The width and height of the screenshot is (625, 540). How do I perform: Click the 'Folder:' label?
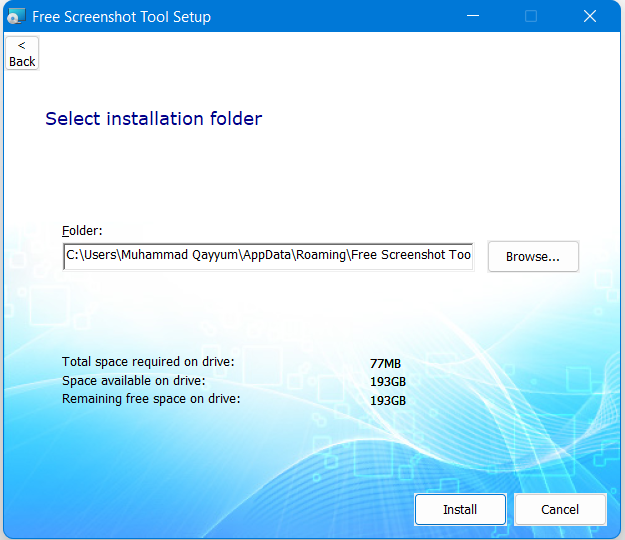(x=82, y=231)
